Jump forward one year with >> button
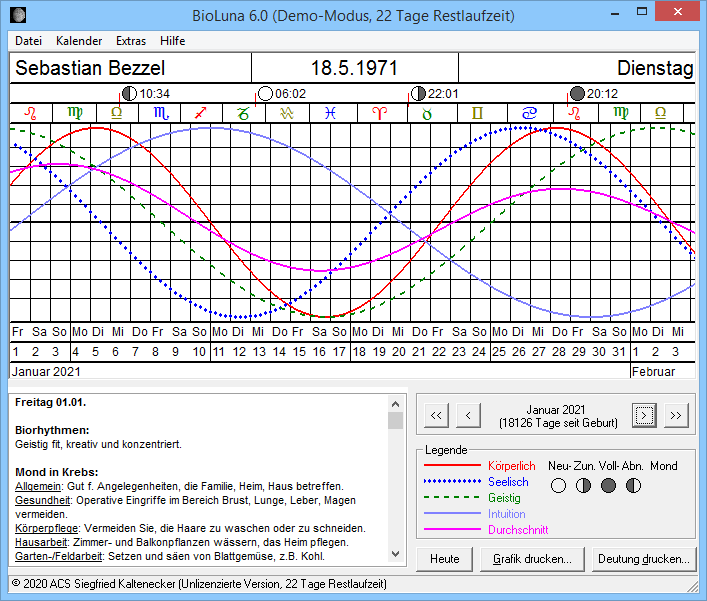The width and height of the screenshot is (707, 601). tap(676, 415)
